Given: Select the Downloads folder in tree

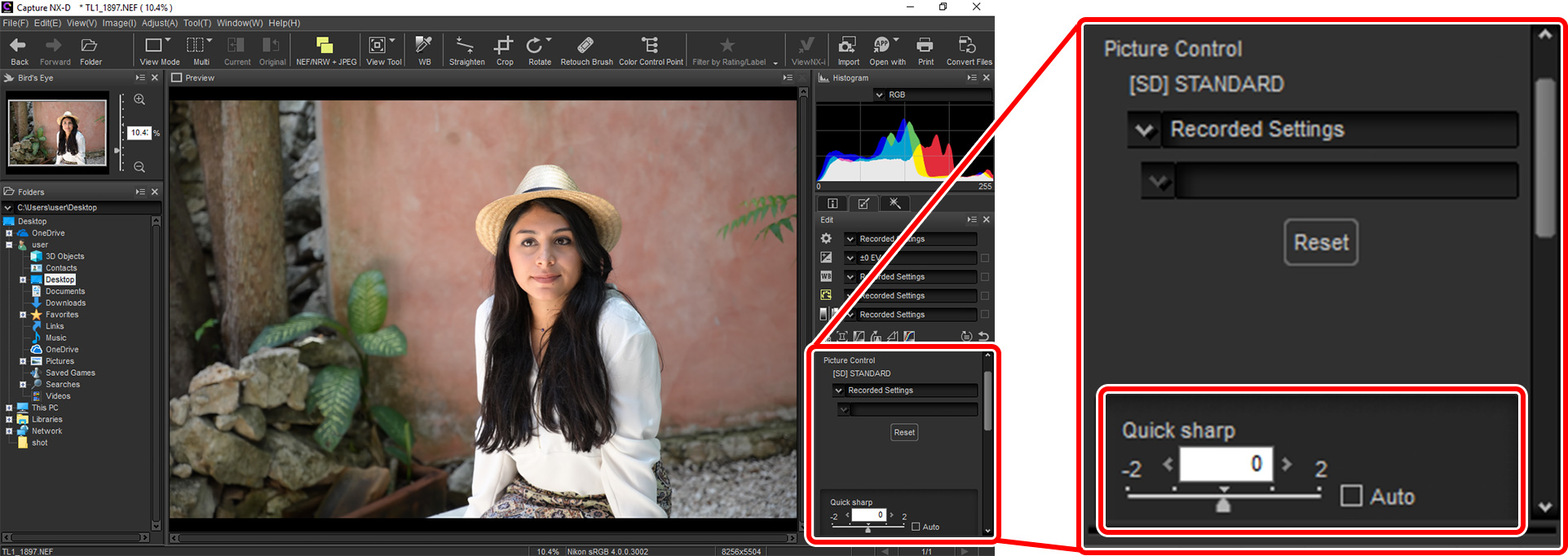Looking at the screenshot, I should [65, 302].
